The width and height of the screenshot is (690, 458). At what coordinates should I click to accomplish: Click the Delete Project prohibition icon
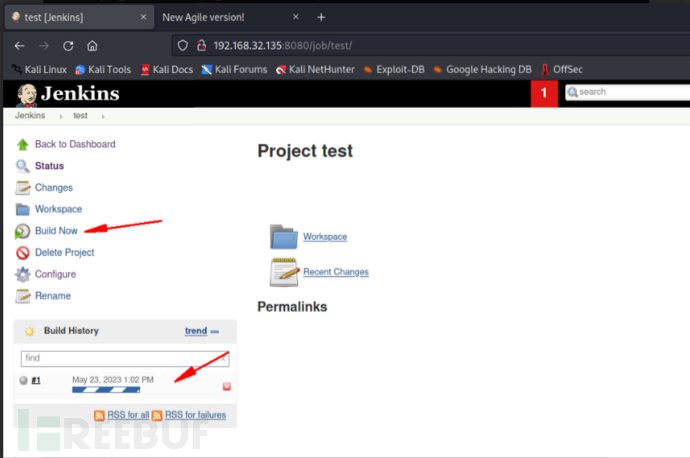click(22, 253)
